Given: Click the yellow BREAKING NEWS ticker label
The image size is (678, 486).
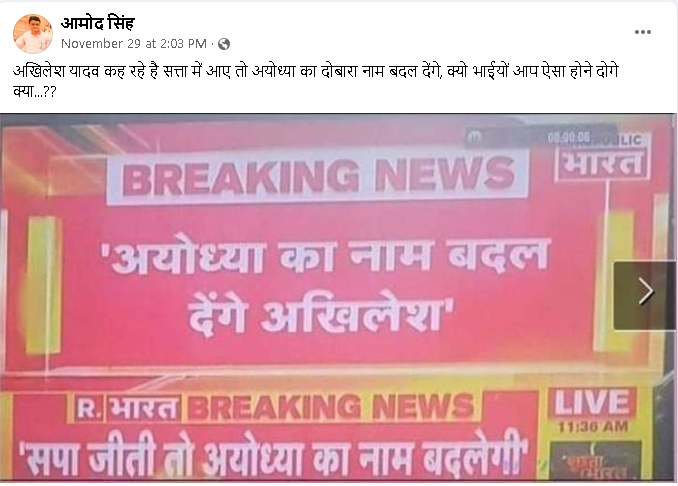Looking at the screenshot, I should click(332, 406).
